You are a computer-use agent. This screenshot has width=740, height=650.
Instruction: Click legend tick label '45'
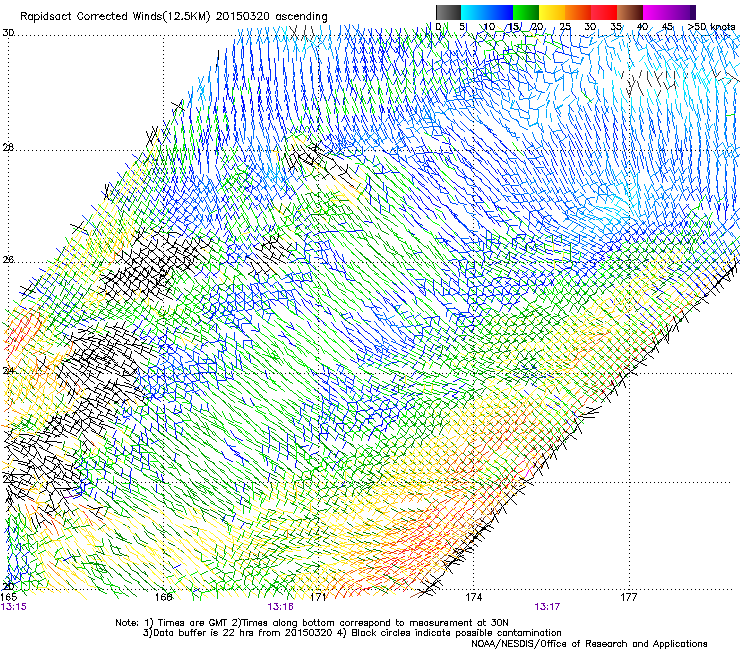tap(667, 27)
